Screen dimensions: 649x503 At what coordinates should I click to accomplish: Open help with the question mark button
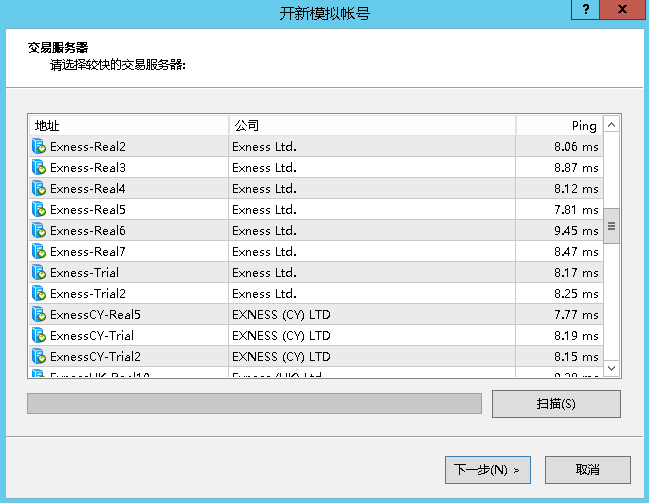point(585,9)
